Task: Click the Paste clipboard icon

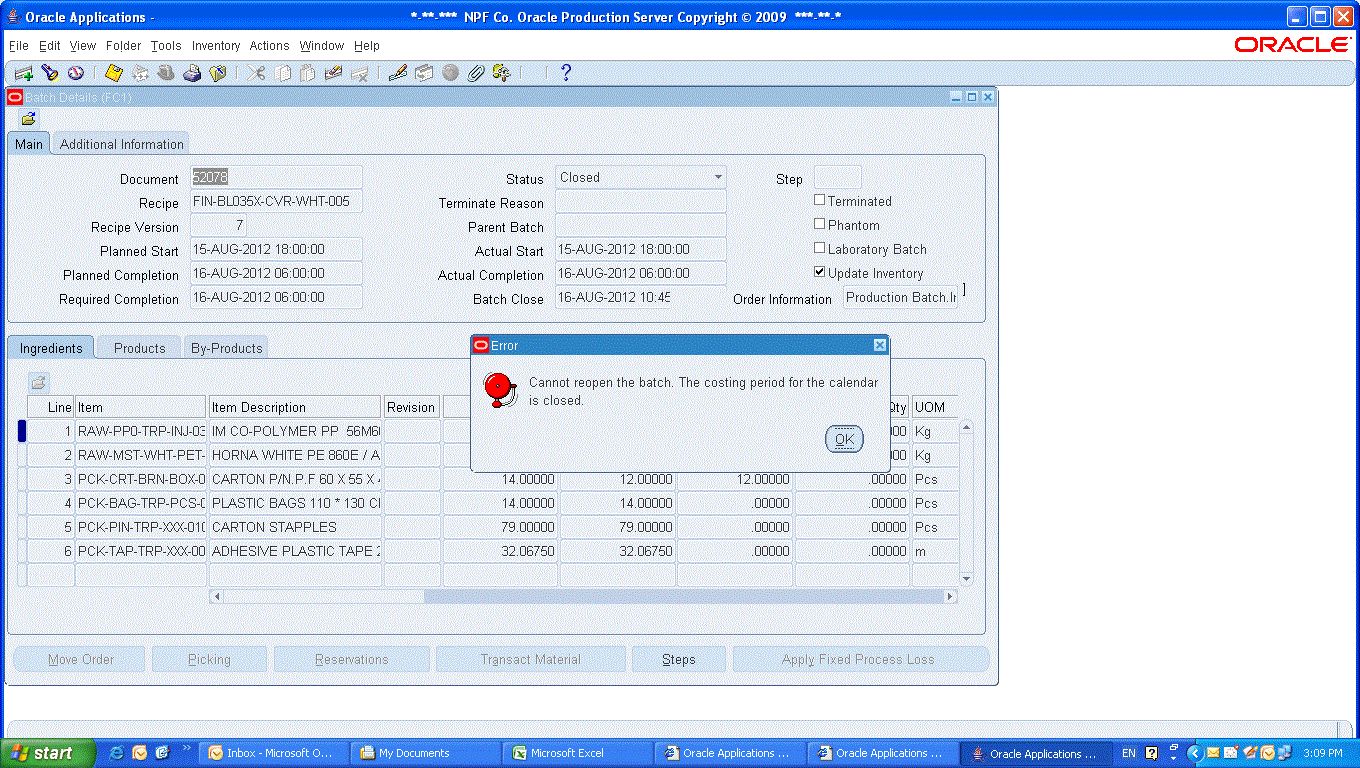Action: pyautogui.click(x=308, y=73)
